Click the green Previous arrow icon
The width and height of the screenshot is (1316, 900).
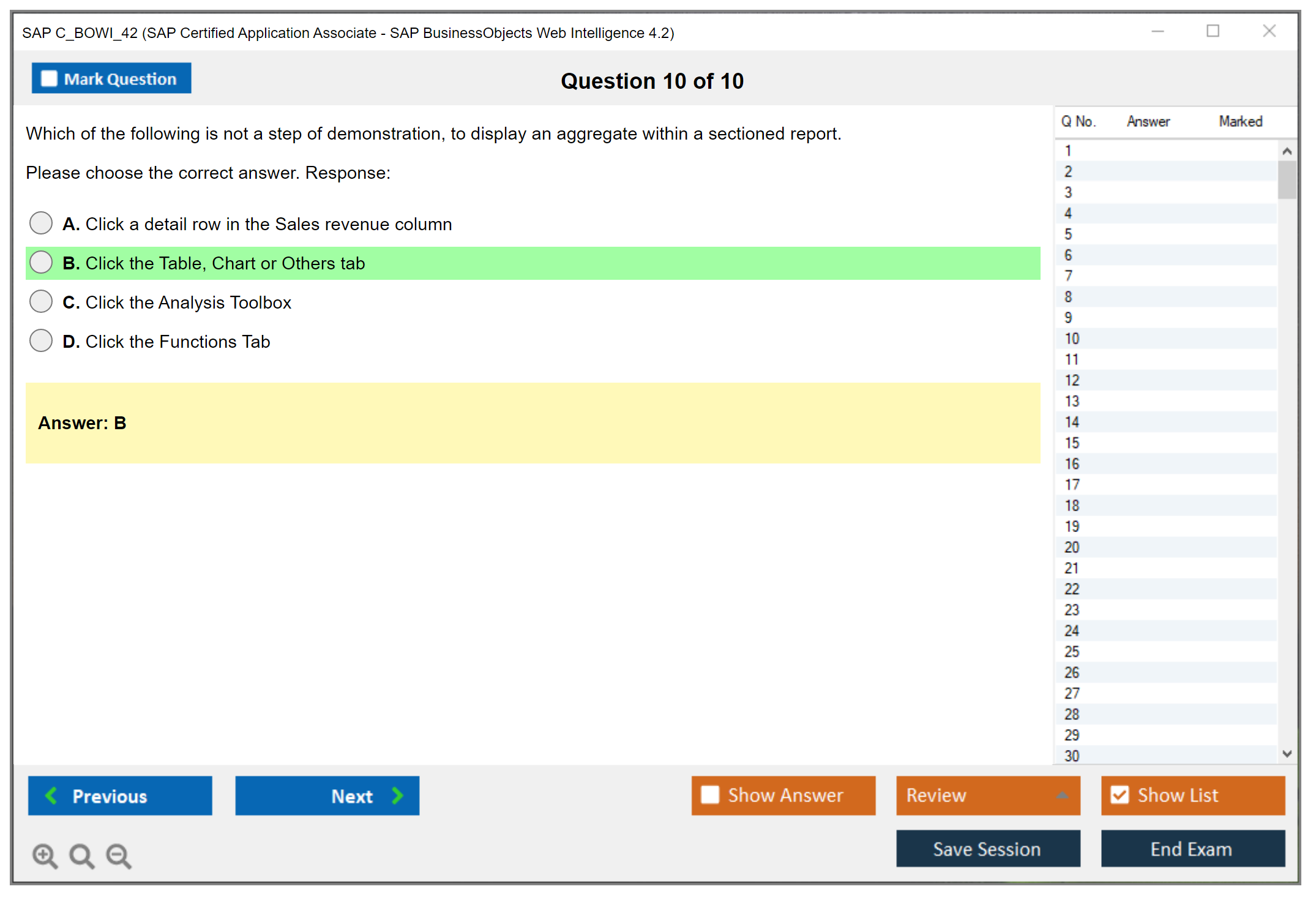point(51,795)
